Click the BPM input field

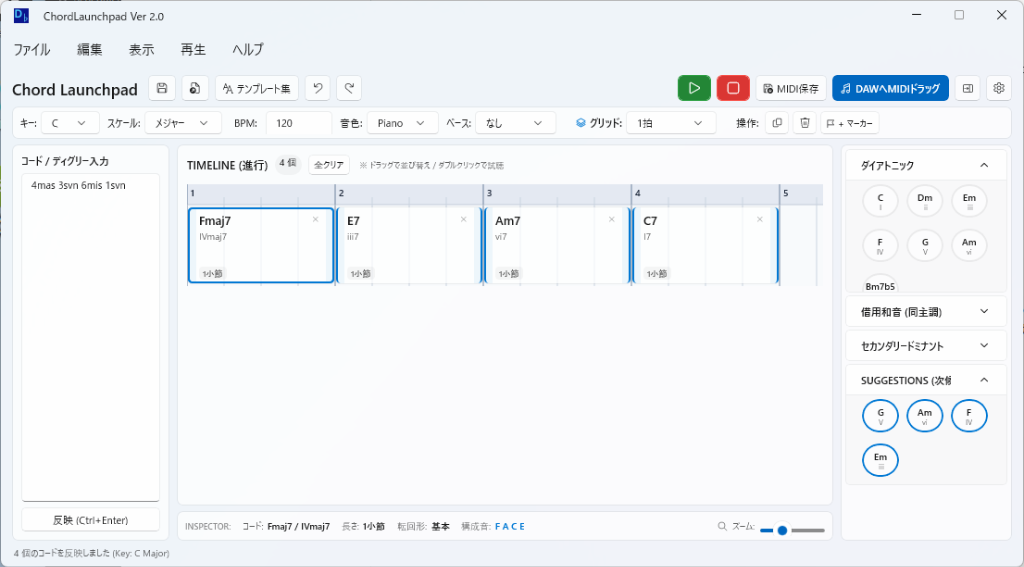tap(298, 123)
